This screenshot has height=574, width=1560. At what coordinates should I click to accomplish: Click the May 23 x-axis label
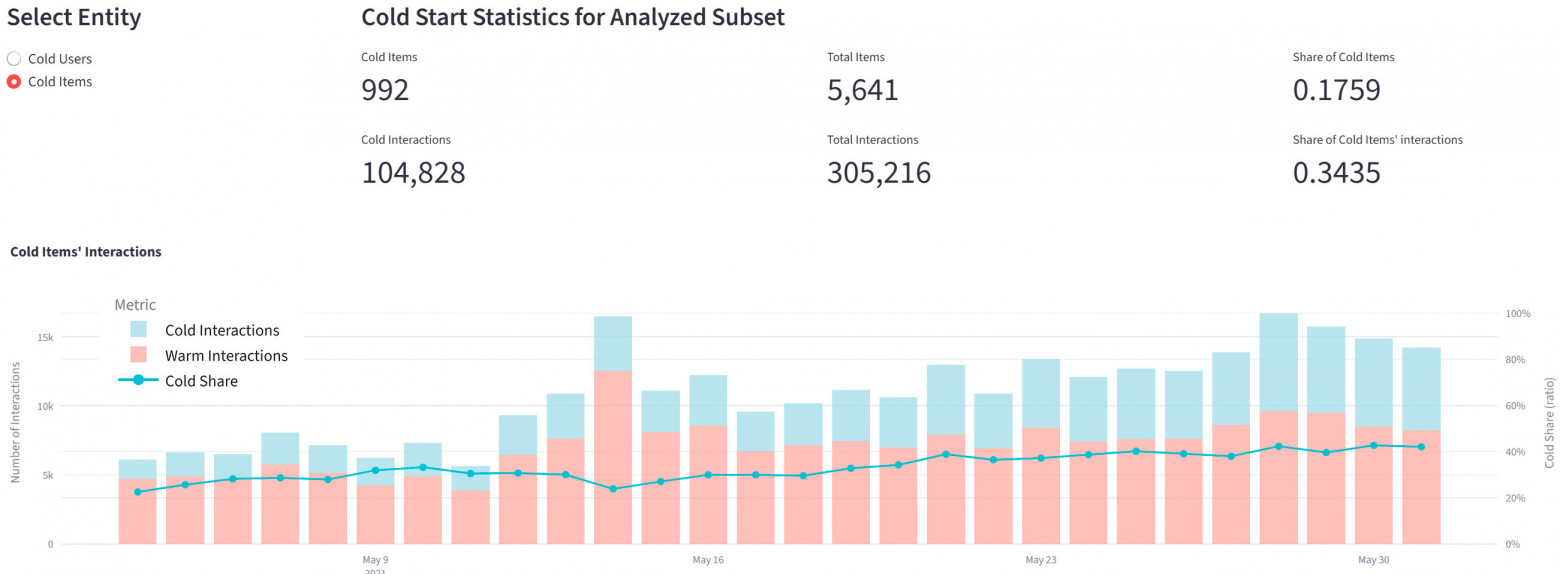[1041, 559]
